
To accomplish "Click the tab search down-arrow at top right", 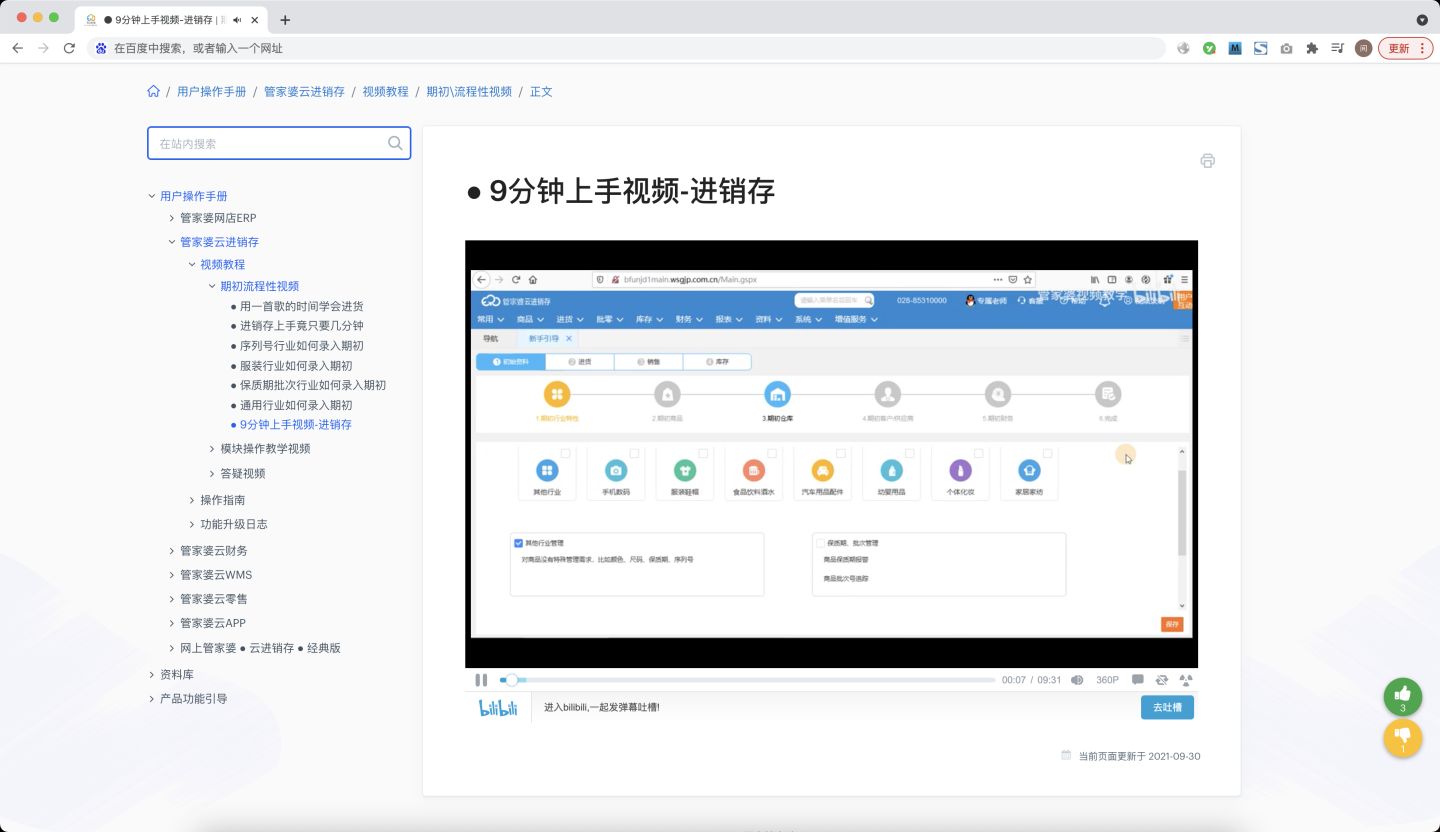I will (1422, 20).
